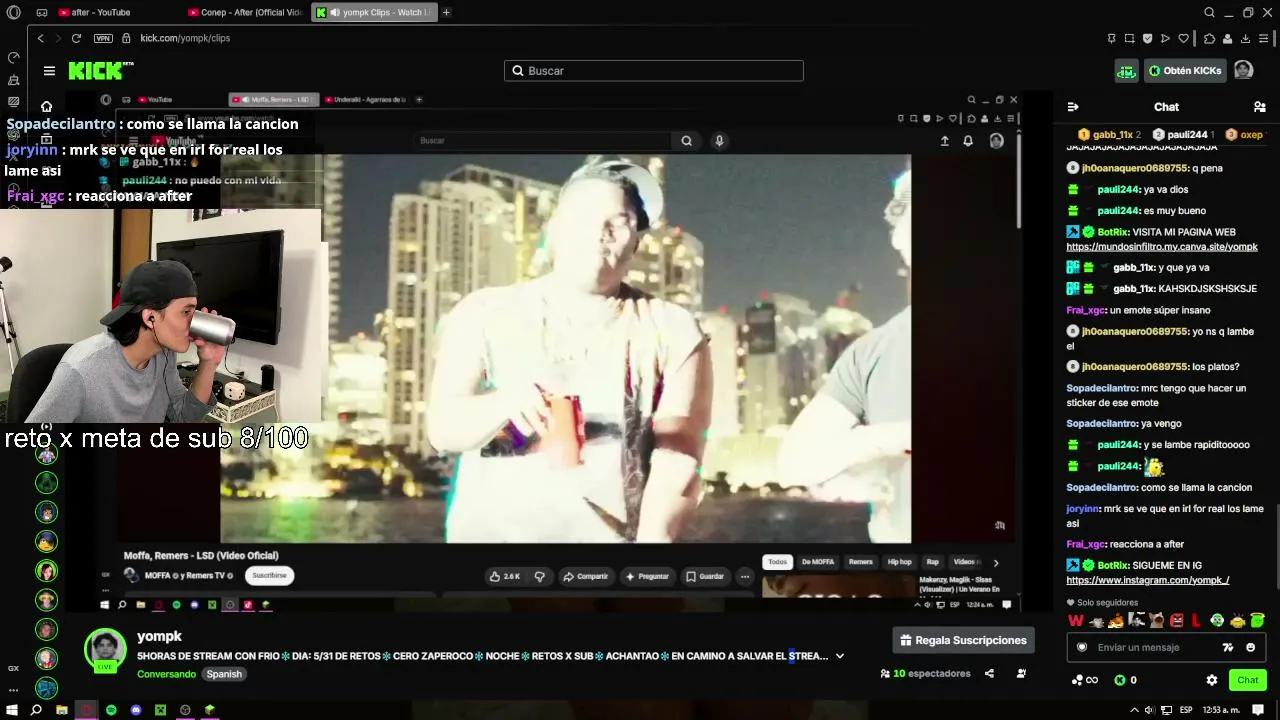
Task: Expand the stream title chevron
Action: click(x=840, y=656)
